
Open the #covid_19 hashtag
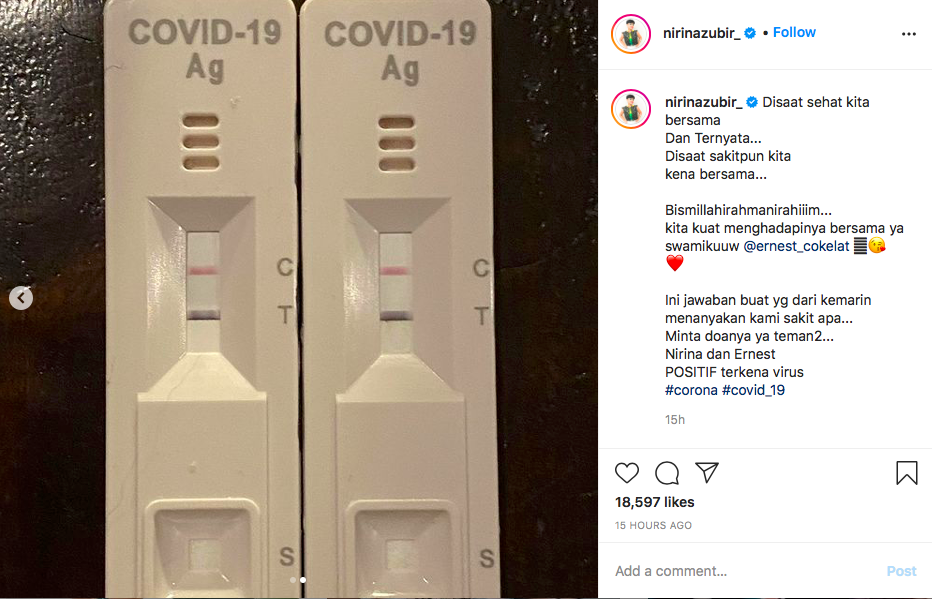coord(753,390)
